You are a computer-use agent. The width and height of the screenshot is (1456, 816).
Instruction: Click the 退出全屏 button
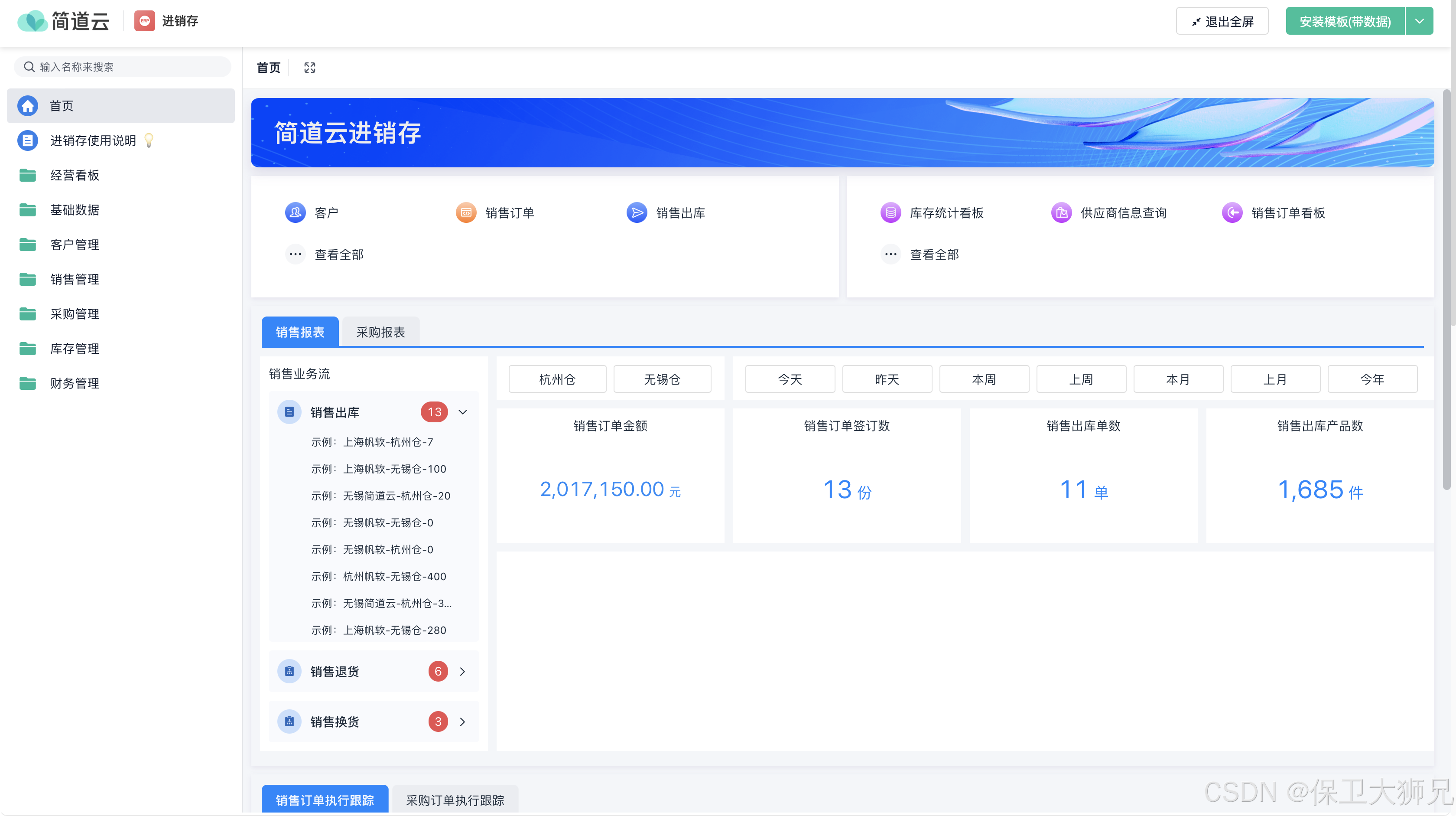[1222, 21]
